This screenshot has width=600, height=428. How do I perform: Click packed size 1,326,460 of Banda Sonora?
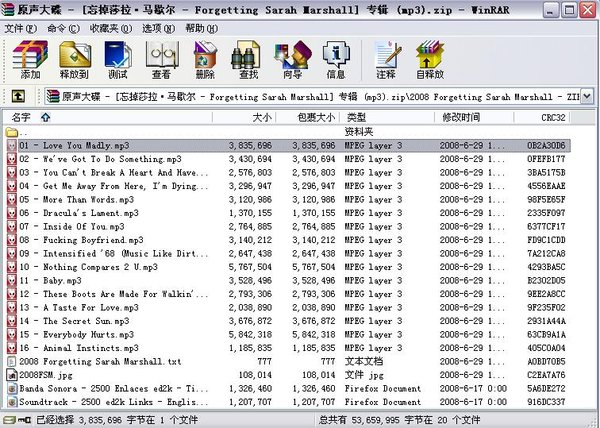coord(314,389)
